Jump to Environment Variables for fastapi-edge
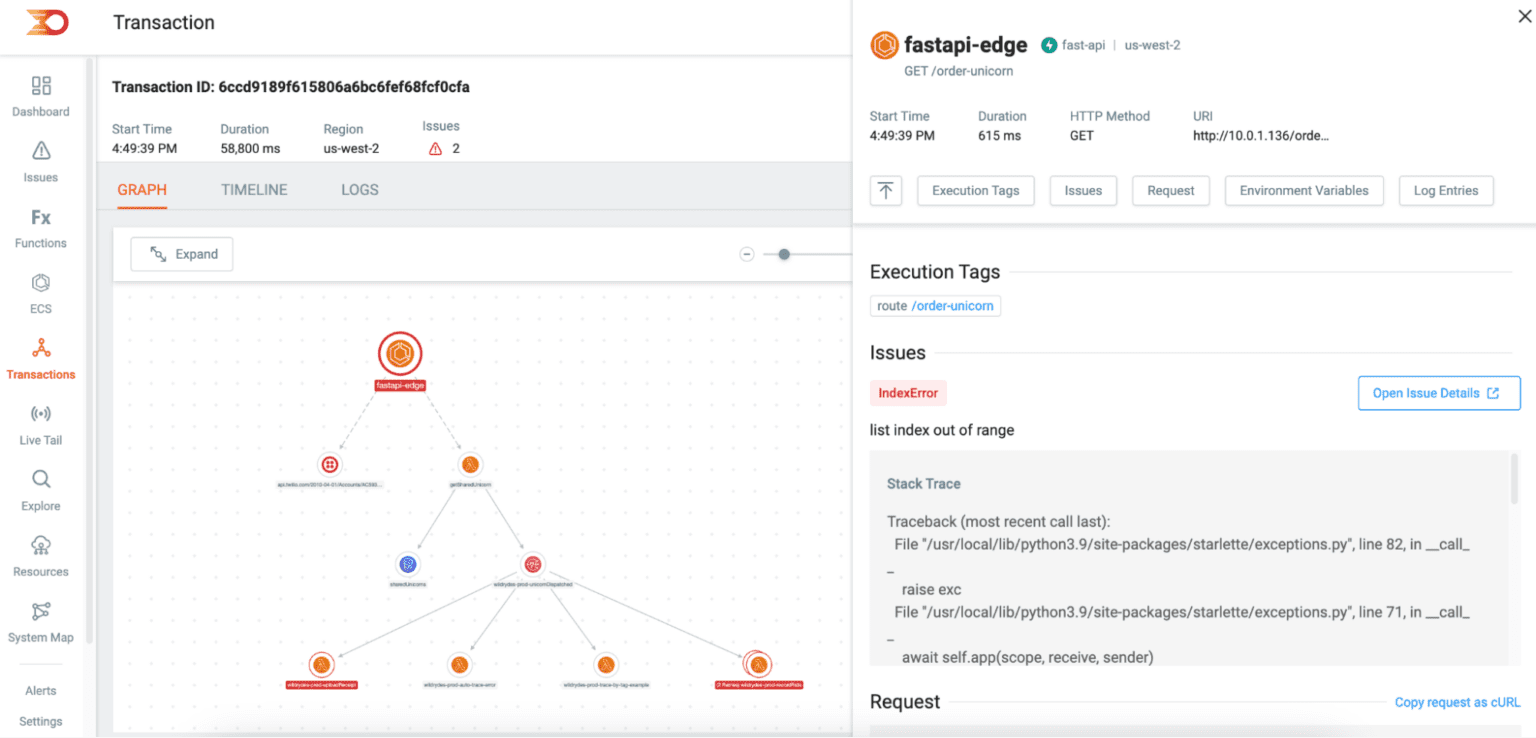Viewport: 1536px width, 738px height. 1304,190
